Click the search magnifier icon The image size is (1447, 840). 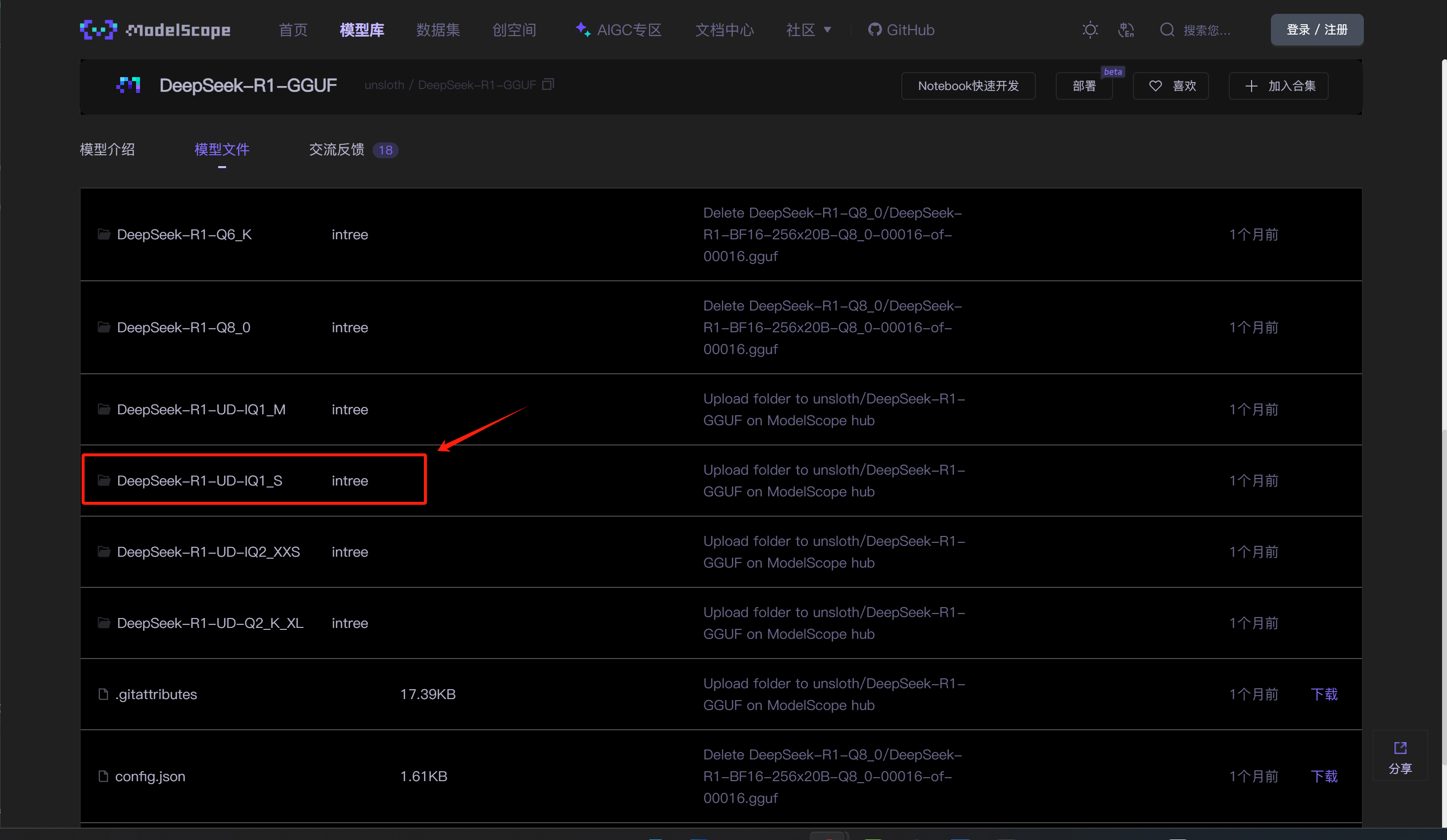(x=1166, y=30)
